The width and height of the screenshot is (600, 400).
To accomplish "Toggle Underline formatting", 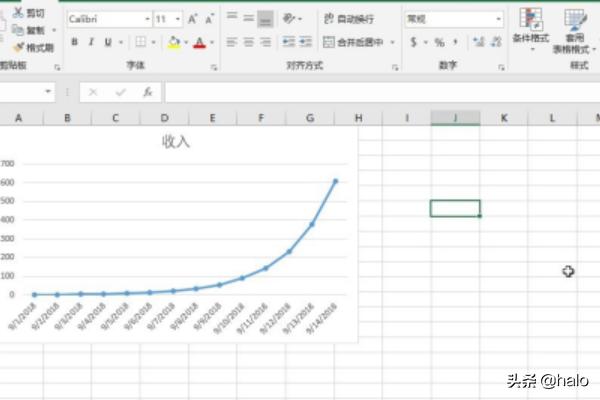I will 108,42.
